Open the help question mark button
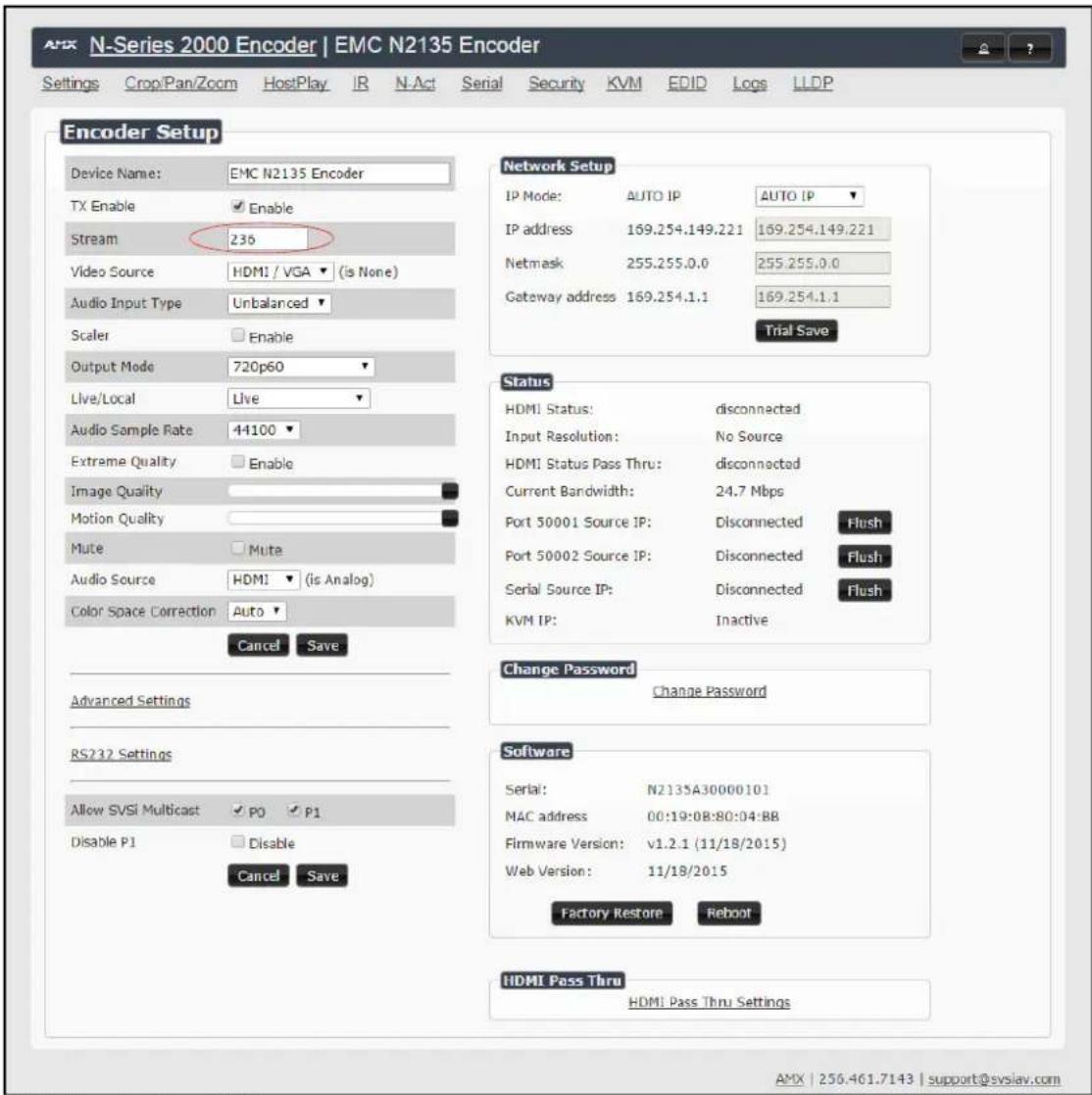Viewport: 1092px width, 1095px height. pos(1030,48)
